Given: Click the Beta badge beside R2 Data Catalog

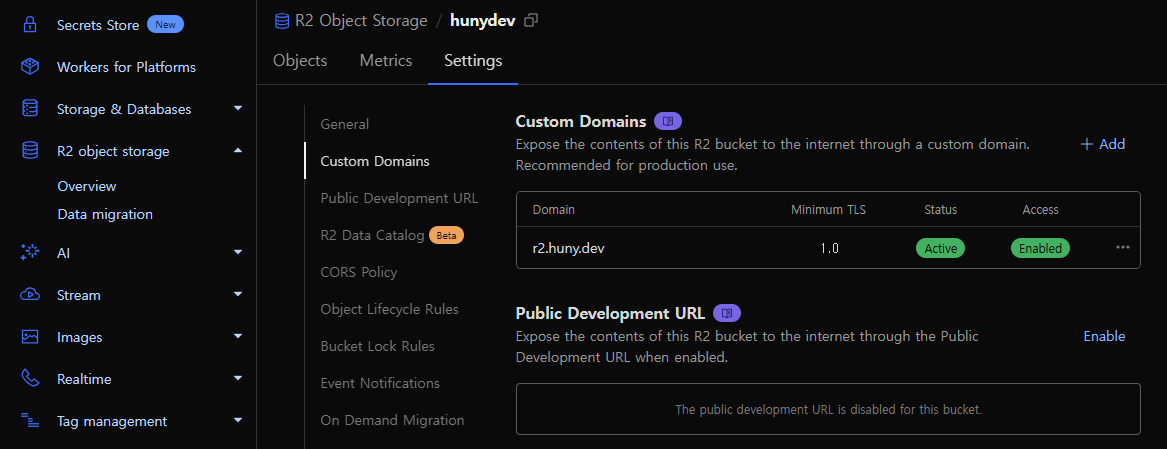Looking at the screenshot, I should [447, 235].
